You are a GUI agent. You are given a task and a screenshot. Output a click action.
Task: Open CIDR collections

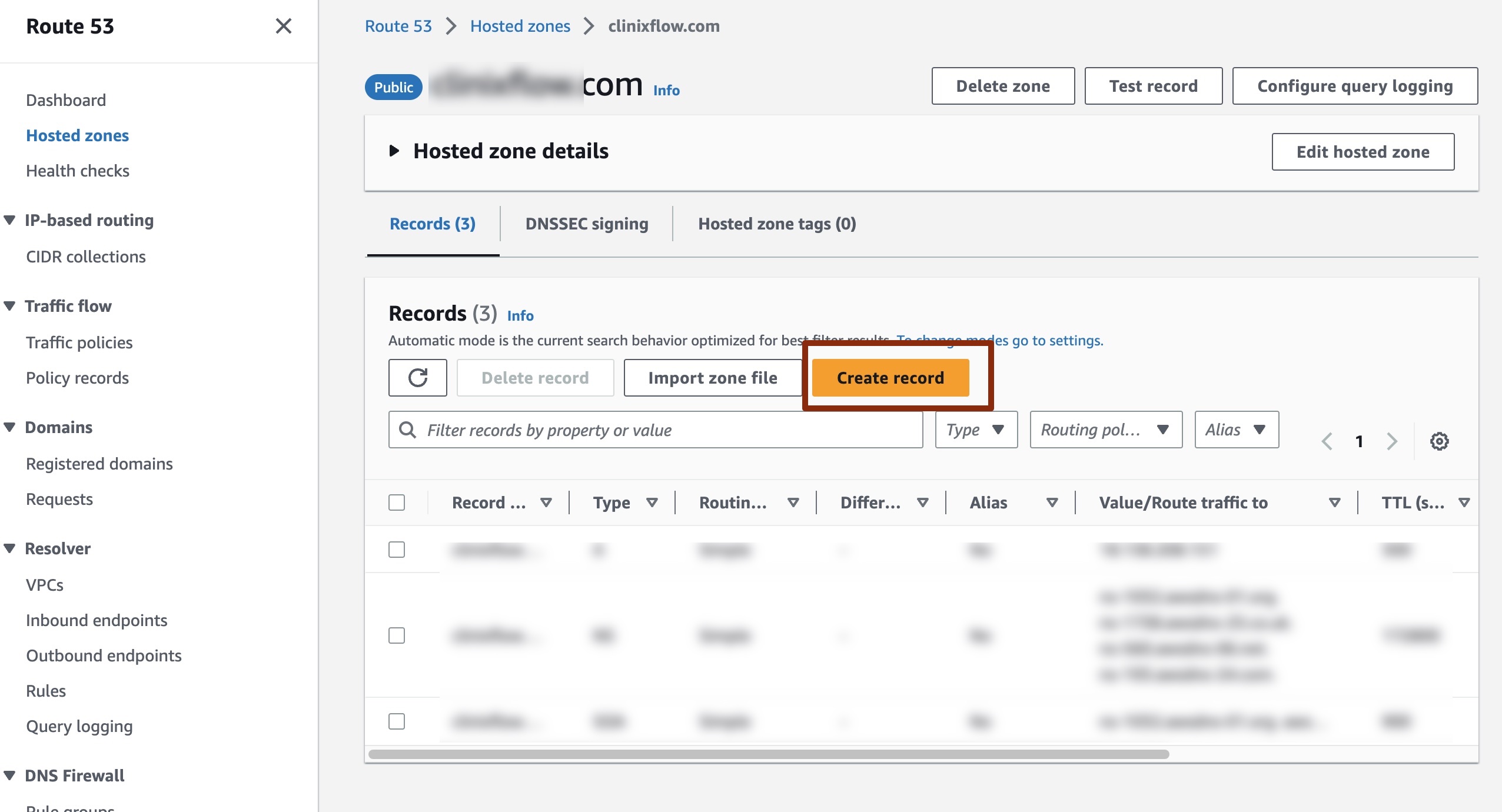[x=86, y=257]
